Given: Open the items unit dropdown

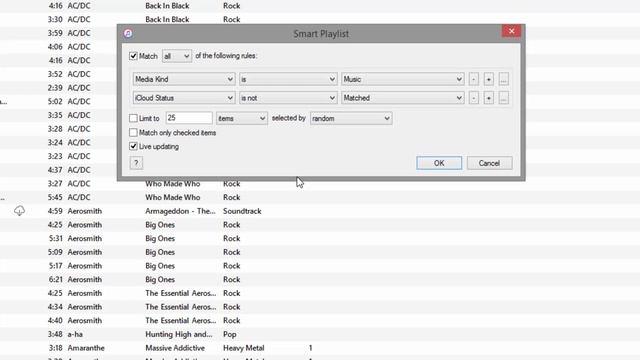Looking at the screenshot, I should point(242,118).
